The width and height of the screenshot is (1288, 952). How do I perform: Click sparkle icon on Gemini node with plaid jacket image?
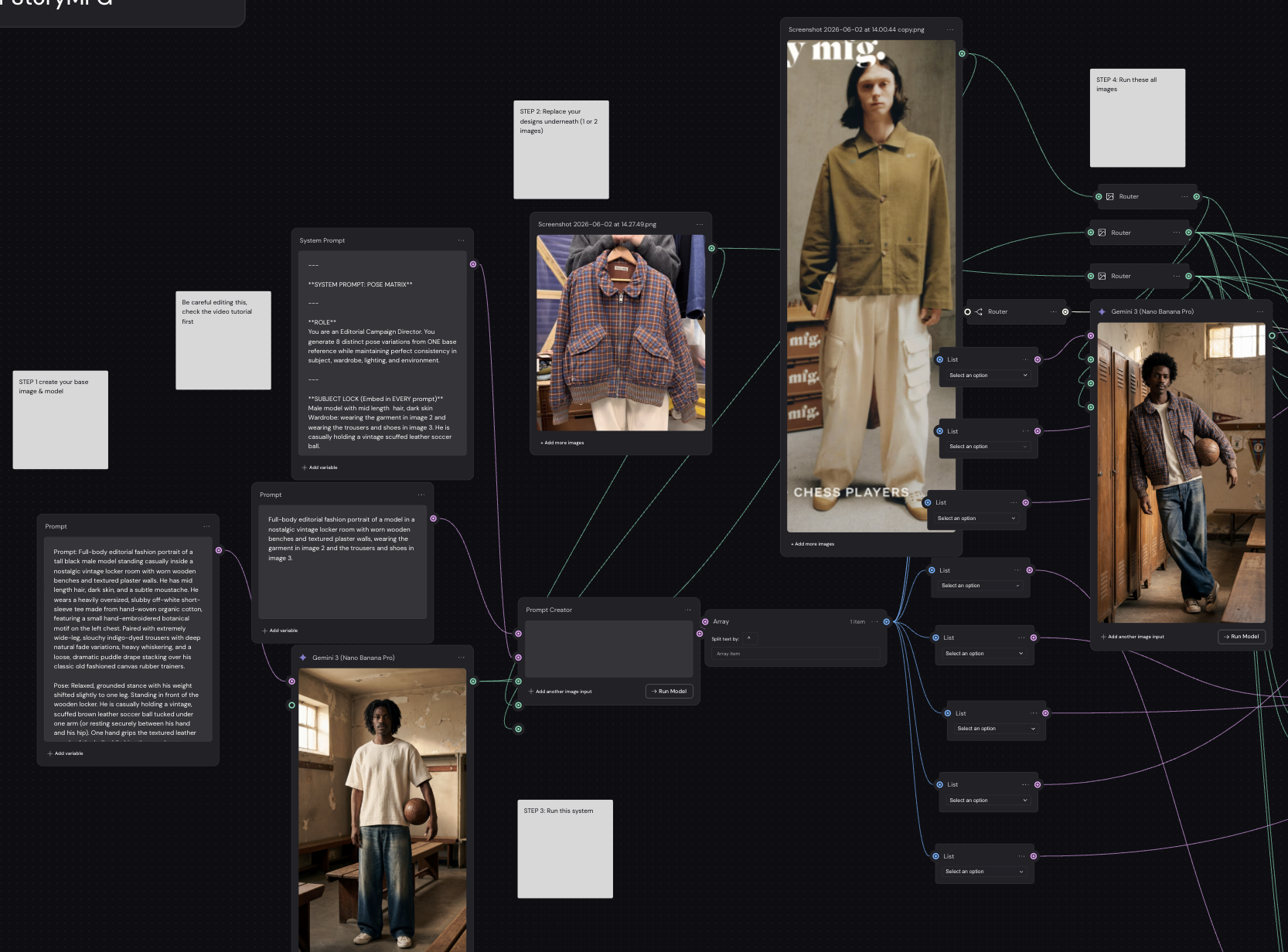[1102, 311]
